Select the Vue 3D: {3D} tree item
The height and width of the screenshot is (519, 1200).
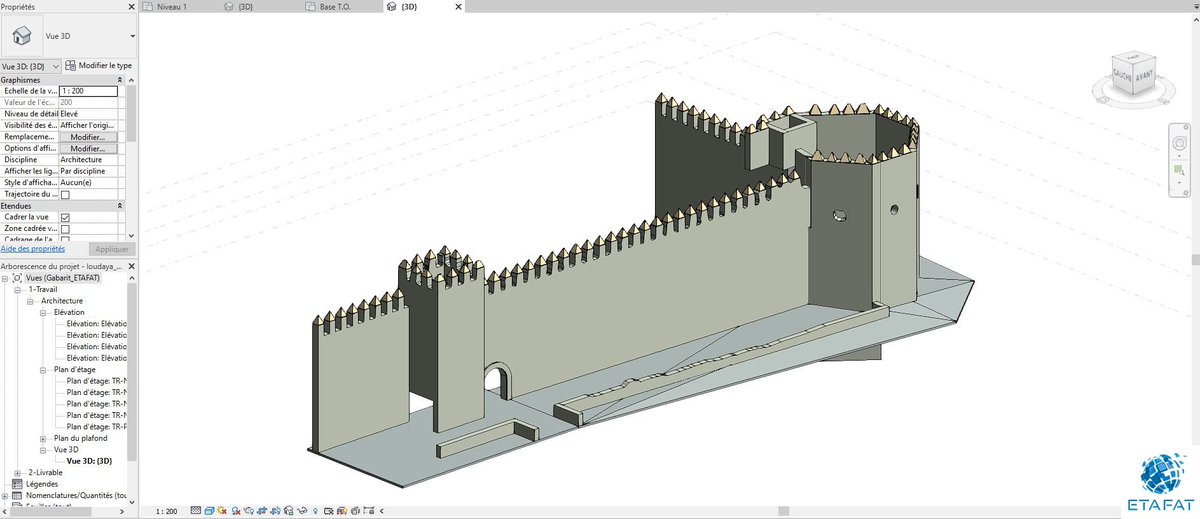coord(89,461)
